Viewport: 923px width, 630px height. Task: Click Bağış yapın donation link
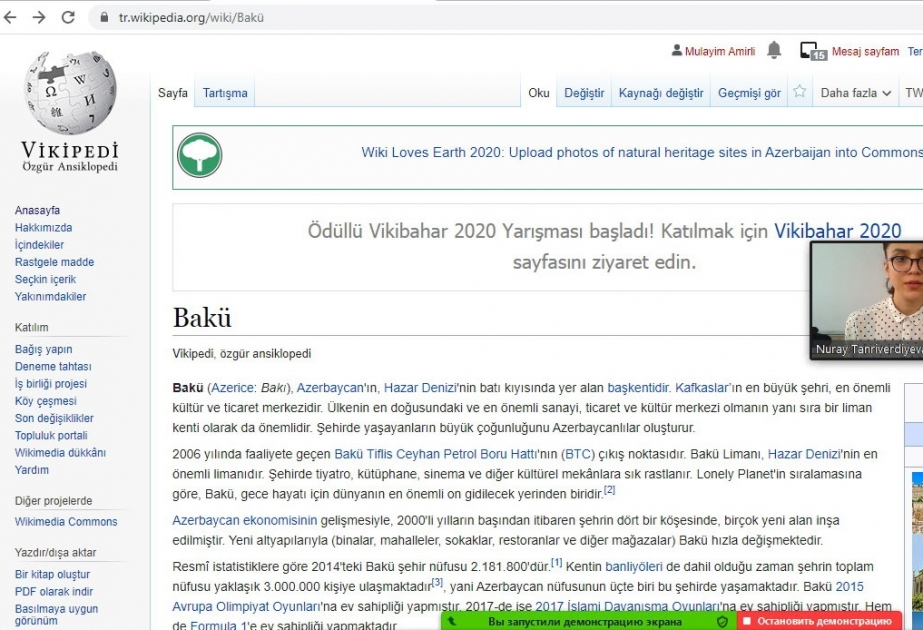[44, 349]
